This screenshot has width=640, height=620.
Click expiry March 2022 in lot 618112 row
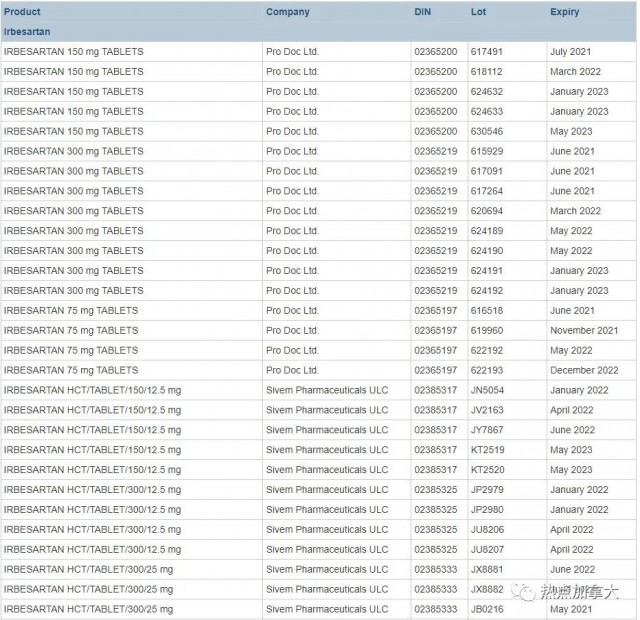[x=575, y=72]
